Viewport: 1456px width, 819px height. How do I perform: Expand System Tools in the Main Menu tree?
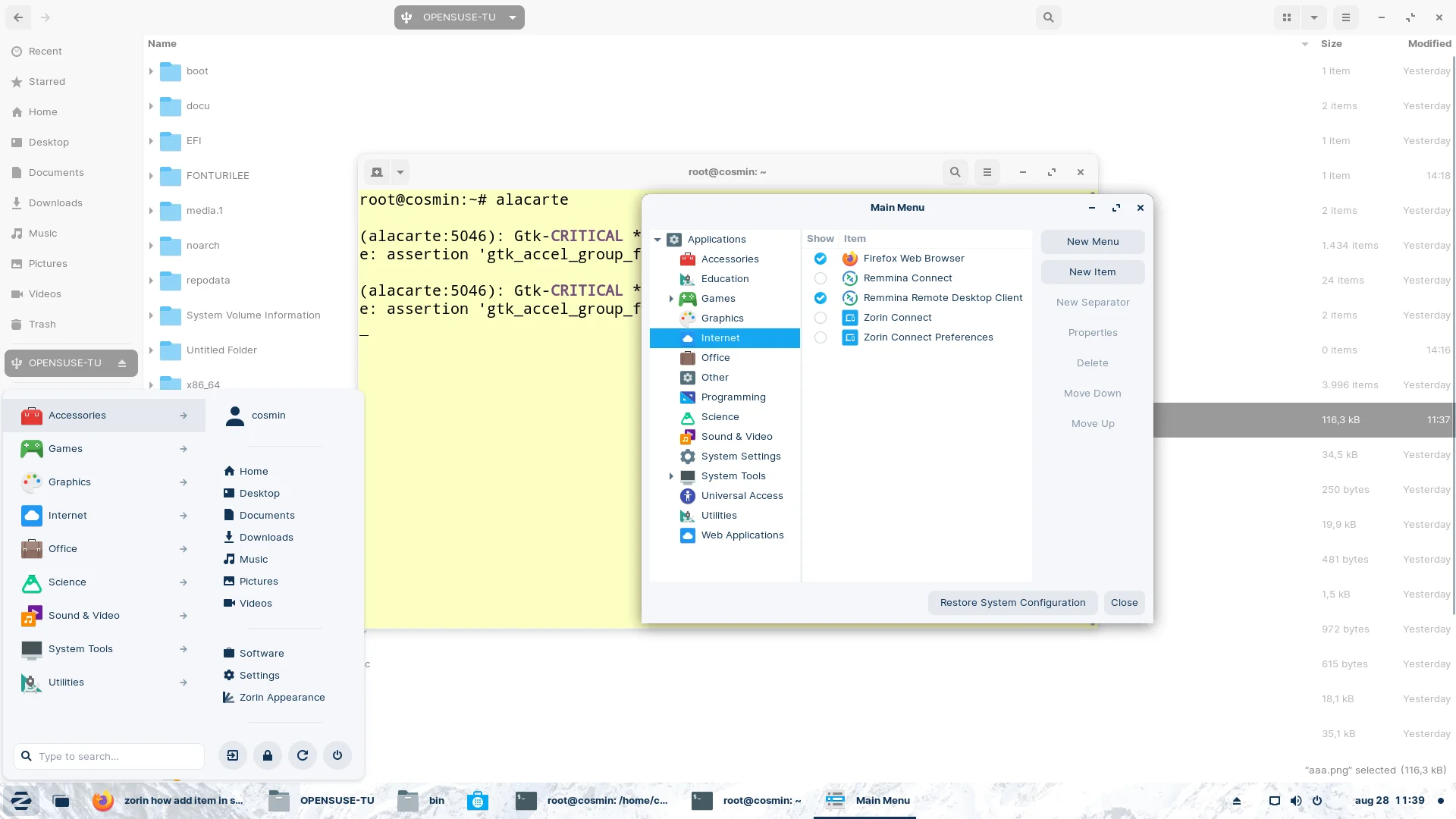[x=670, y=476]
